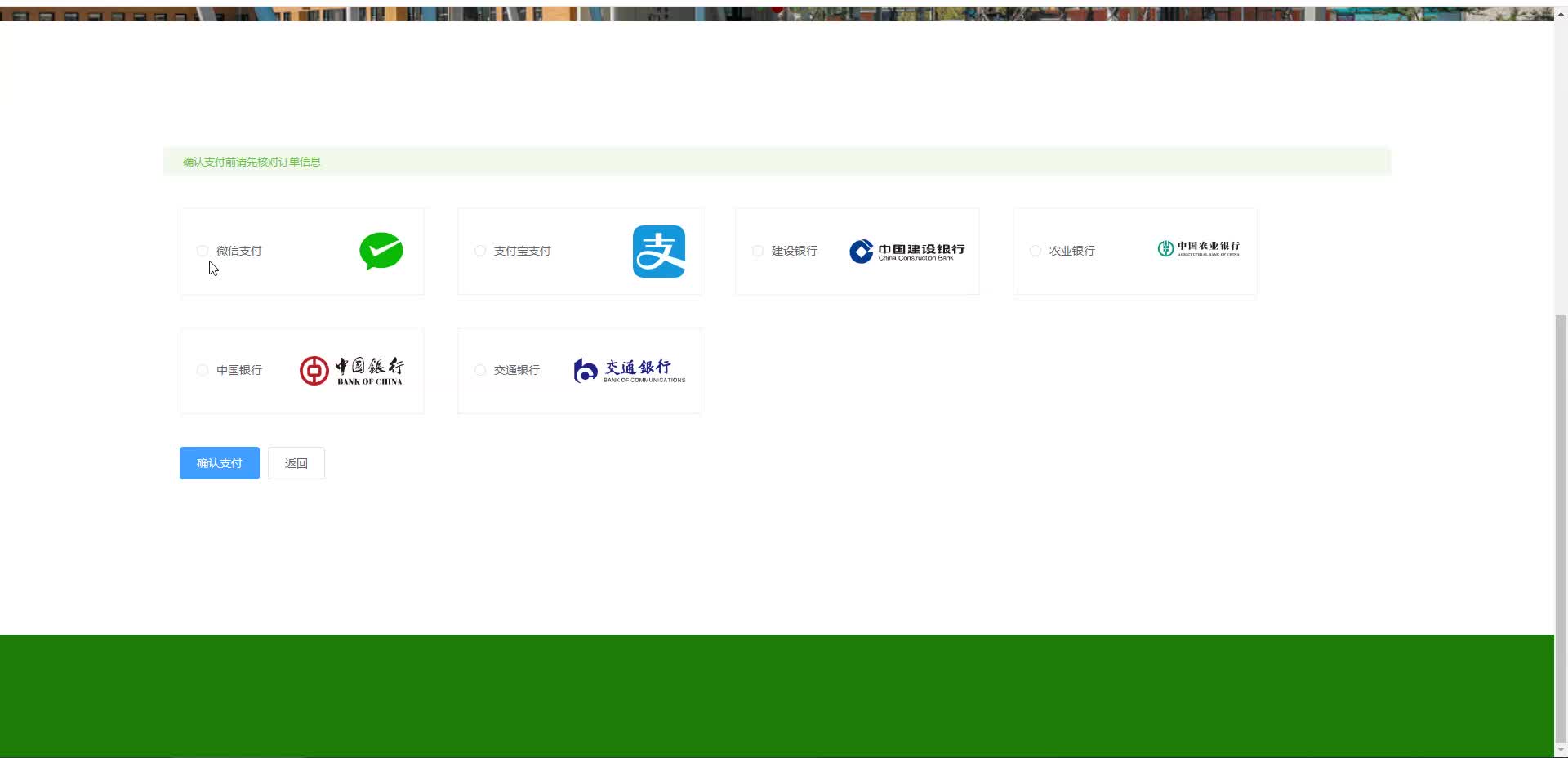Click the Bank of Communications logo
Image resolution: width=1568 pixels, height=758 pixels.
click(x=630, y=371)
